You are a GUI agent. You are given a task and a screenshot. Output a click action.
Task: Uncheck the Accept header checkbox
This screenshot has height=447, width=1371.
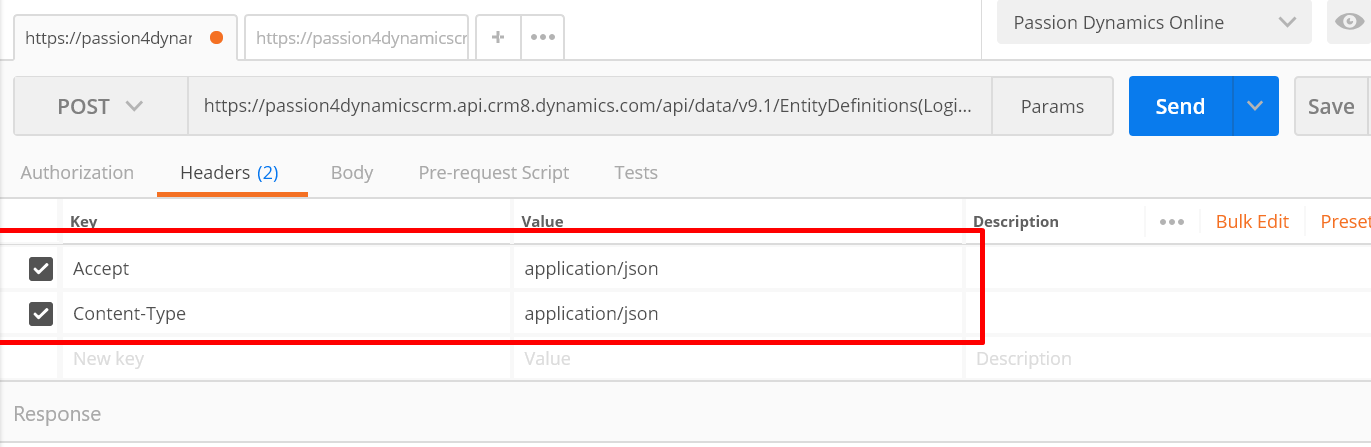tap(41, 269)
